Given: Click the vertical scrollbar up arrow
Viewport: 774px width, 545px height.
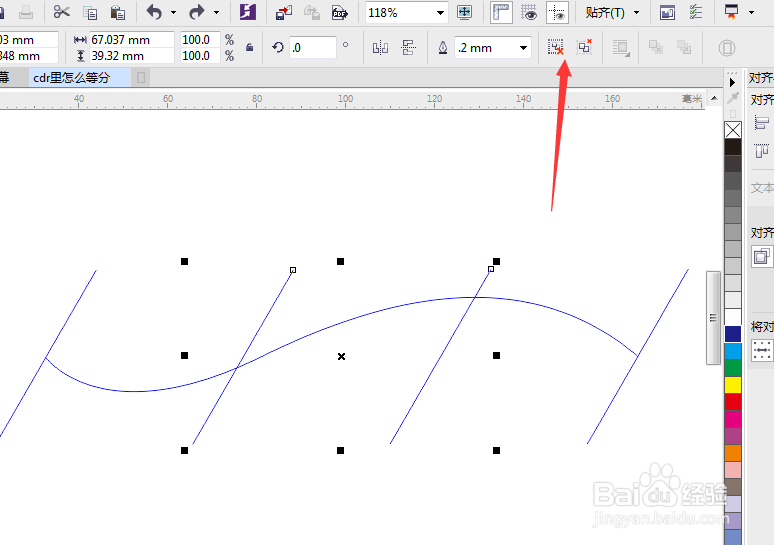Looking at the screenshot, I should [x=714, y=98].
